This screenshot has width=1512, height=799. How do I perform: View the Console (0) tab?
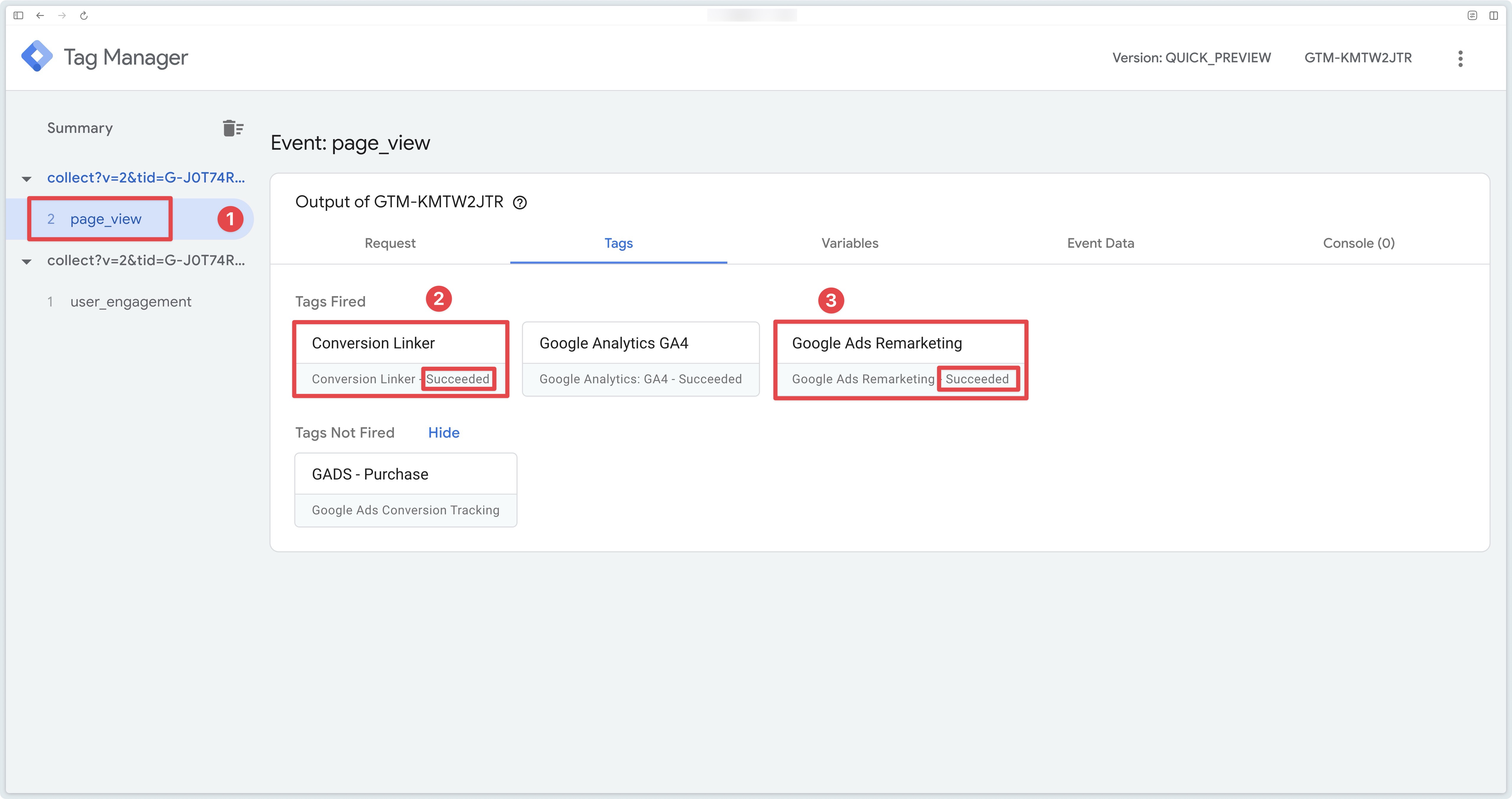(1358, 243)
